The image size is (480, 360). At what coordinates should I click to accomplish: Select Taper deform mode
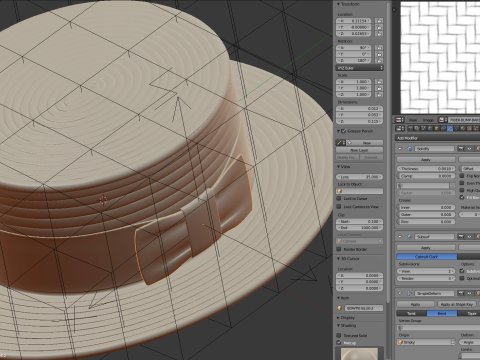[469, 314]
